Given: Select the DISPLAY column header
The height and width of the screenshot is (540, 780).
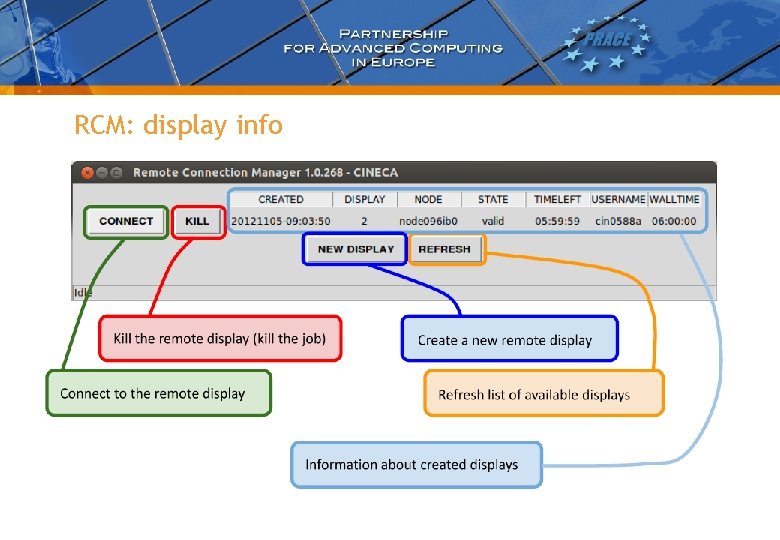Looking at the screenshot, I should [x=365, y=199].
